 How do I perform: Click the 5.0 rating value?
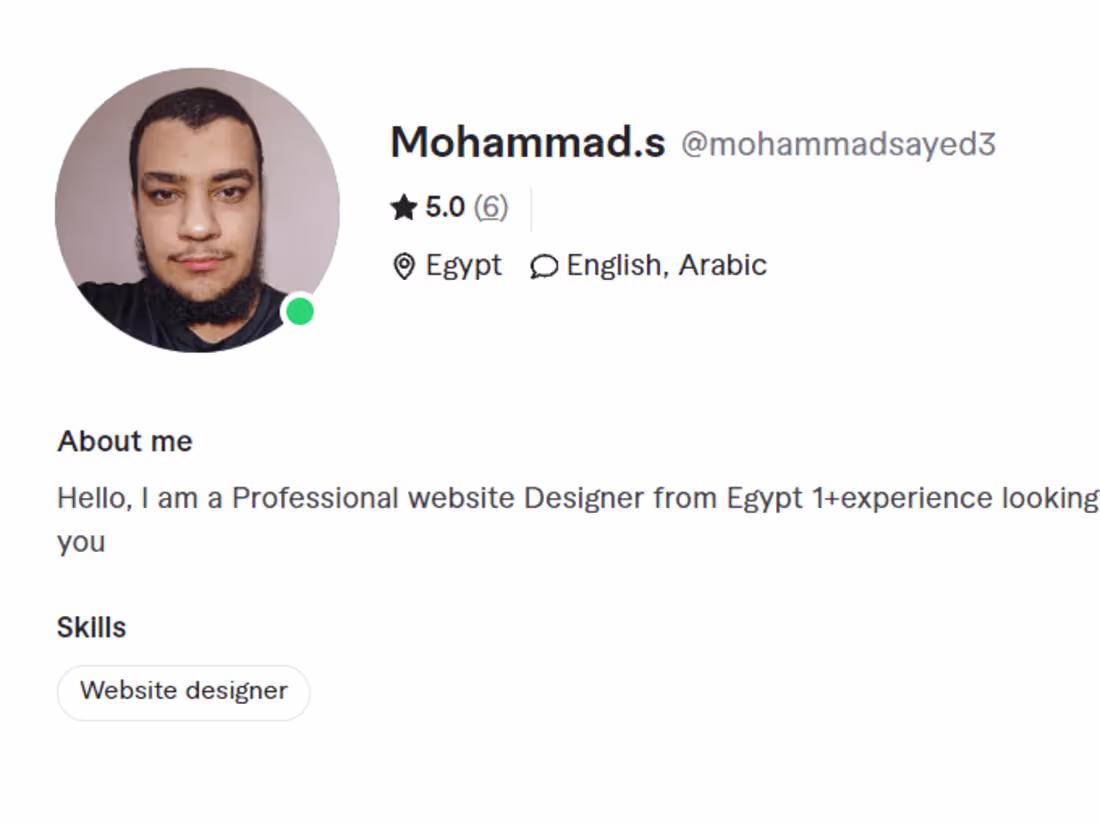coord(444,207)
